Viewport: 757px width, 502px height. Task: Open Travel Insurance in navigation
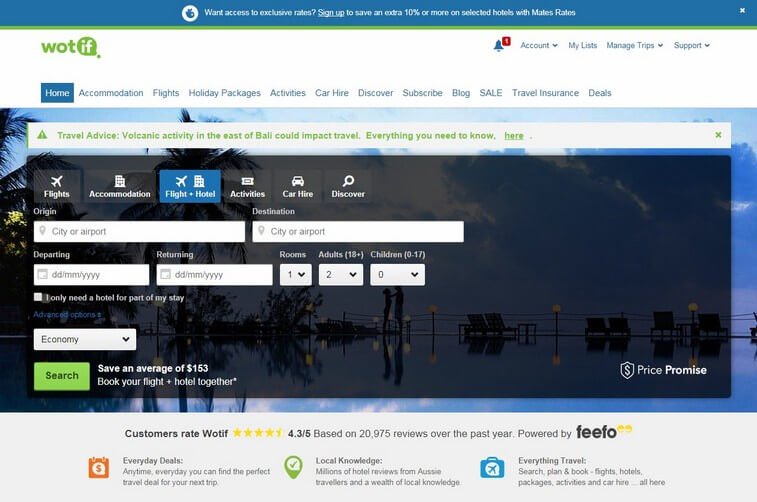[x=545, y=93]
